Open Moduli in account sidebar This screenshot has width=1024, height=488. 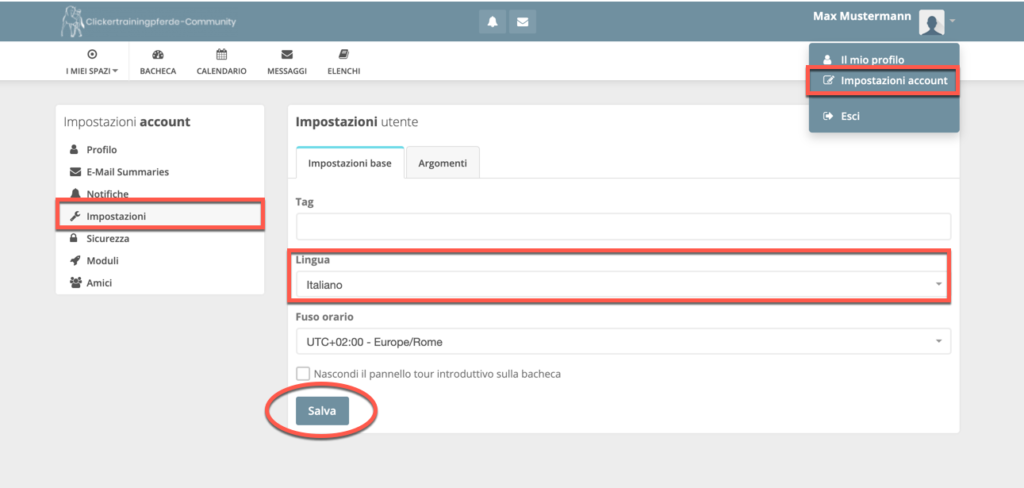point(160,261)
